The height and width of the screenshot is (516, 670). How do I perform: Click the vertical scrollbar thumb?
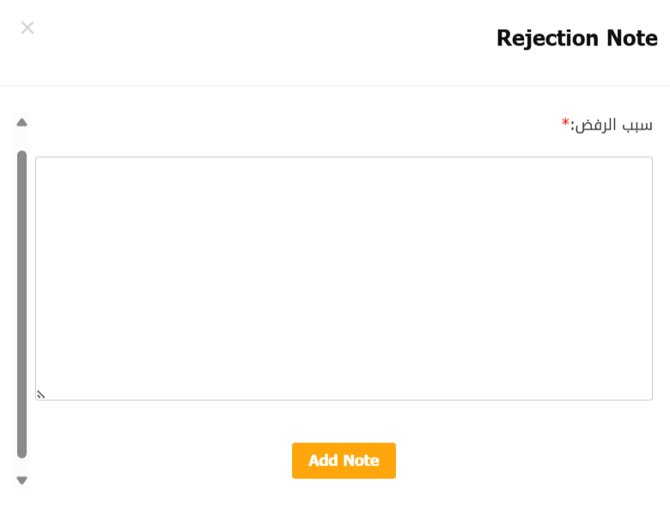[22, 303]
